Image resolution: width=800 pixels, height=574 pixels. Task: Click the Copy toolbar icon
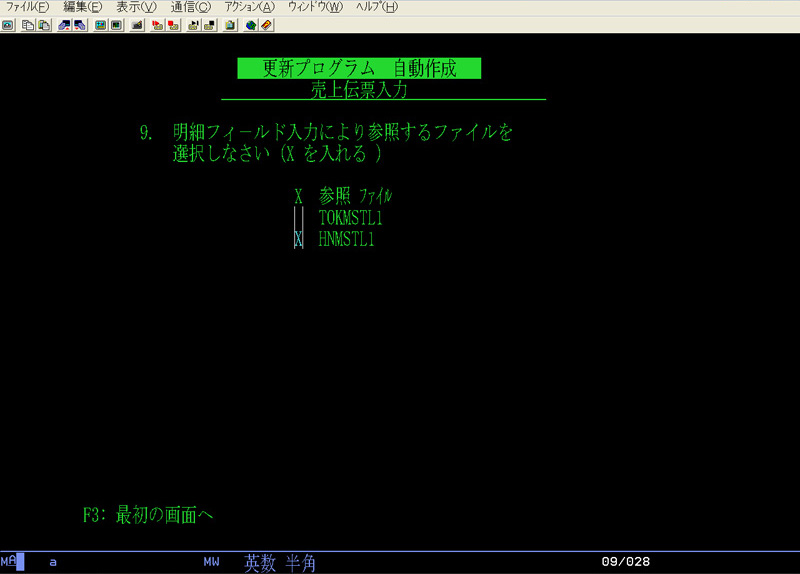[28, 25]
